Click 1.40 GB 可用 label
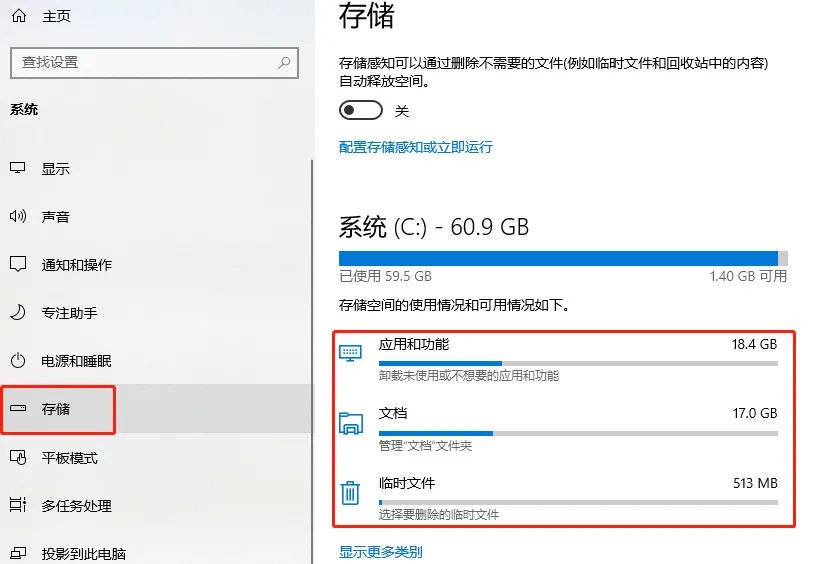The width and height of the screenshot is (819, 564). [748, 276]
